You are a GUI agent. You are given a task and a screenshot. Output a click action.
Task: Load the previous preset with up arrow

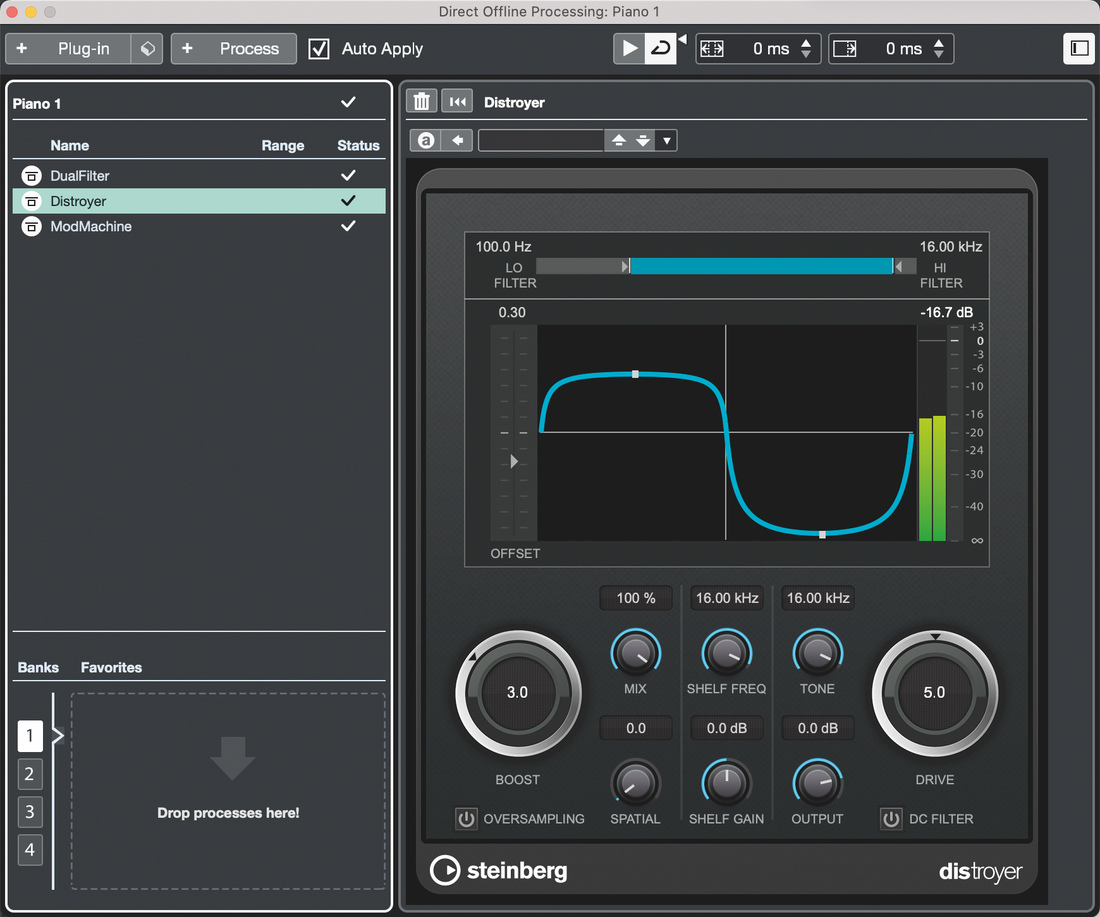click(x=618, y=140)
